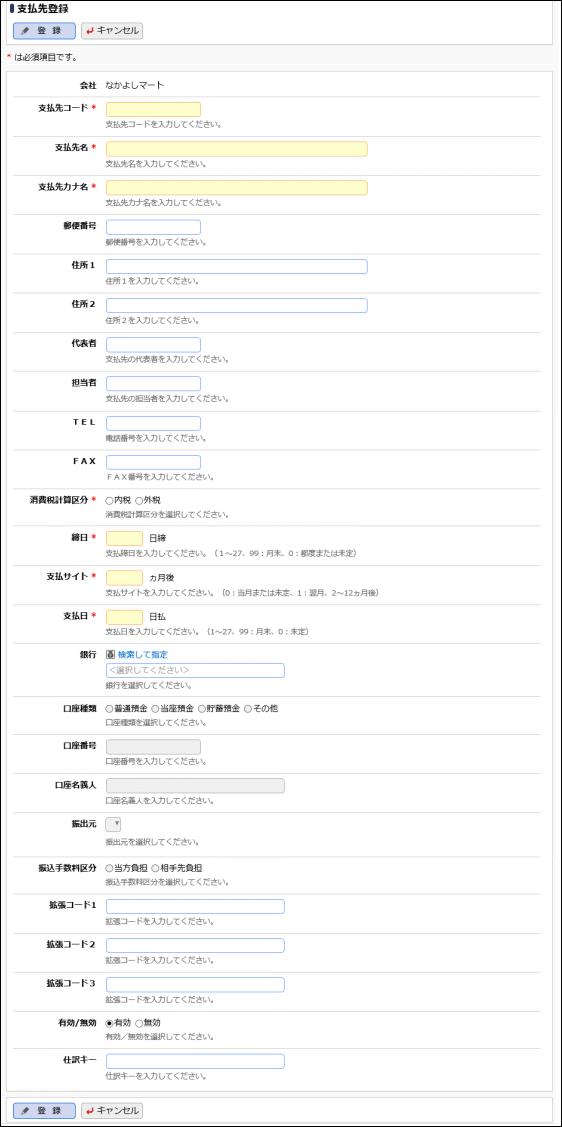The image size is (562, 1127).
Task: Choose 普通預金 account type
Action: (x=109, y=708)
